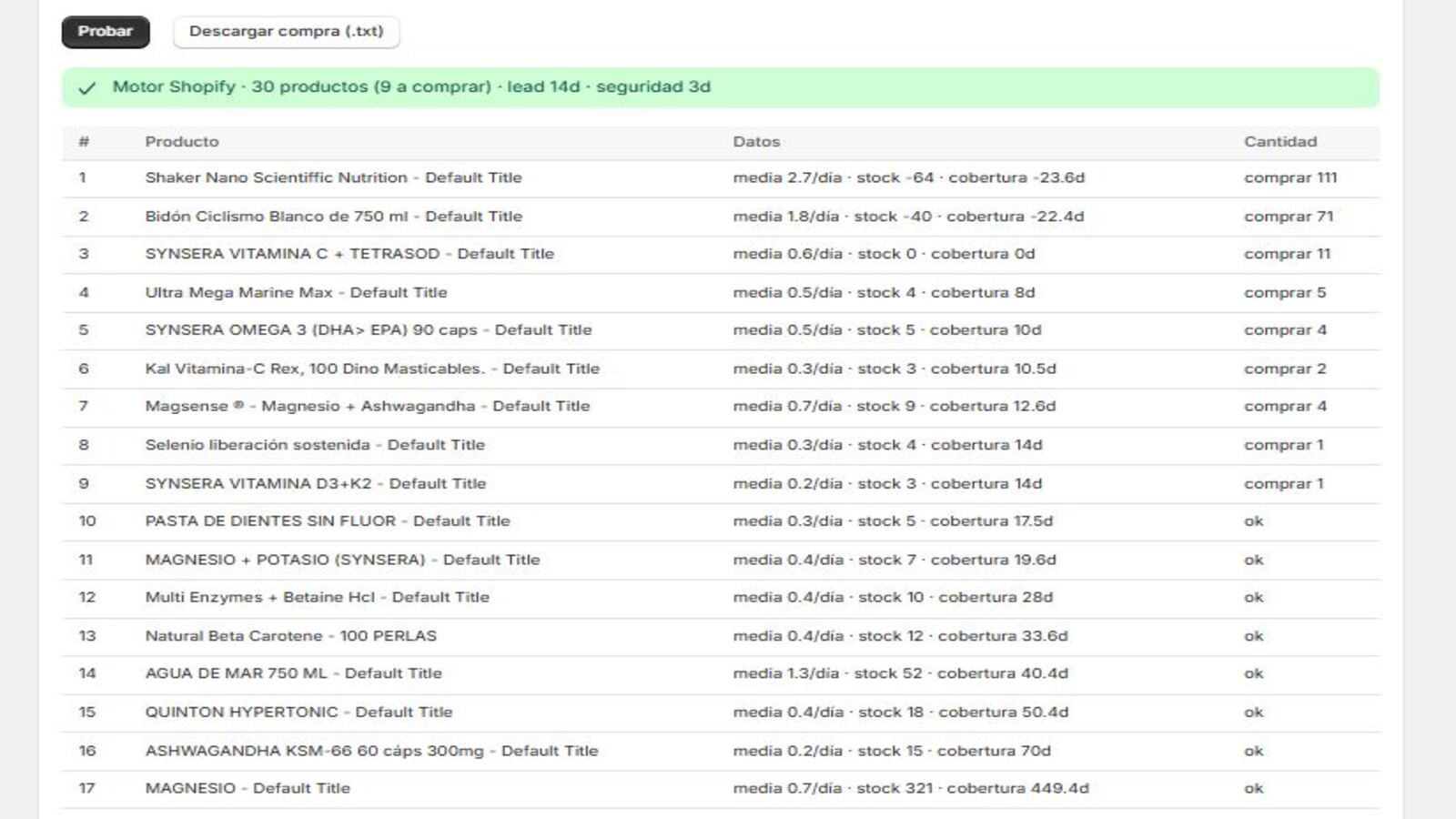Click data 'stock 5 · cobertura 10d'
The height and width of the screenshot is (819, 1456).
pos(949,330)
